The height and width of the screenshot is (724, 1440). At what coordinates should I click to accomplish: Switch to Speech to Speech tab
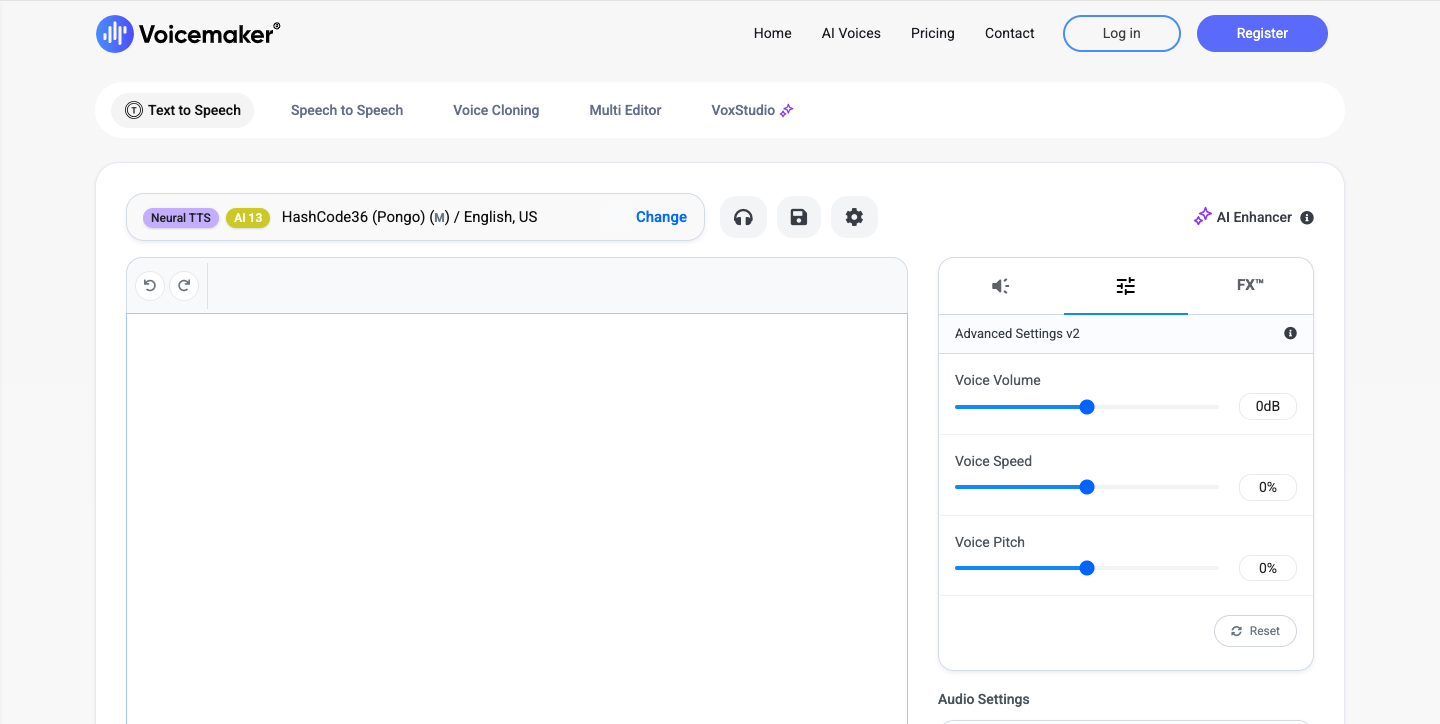(347, 110)
